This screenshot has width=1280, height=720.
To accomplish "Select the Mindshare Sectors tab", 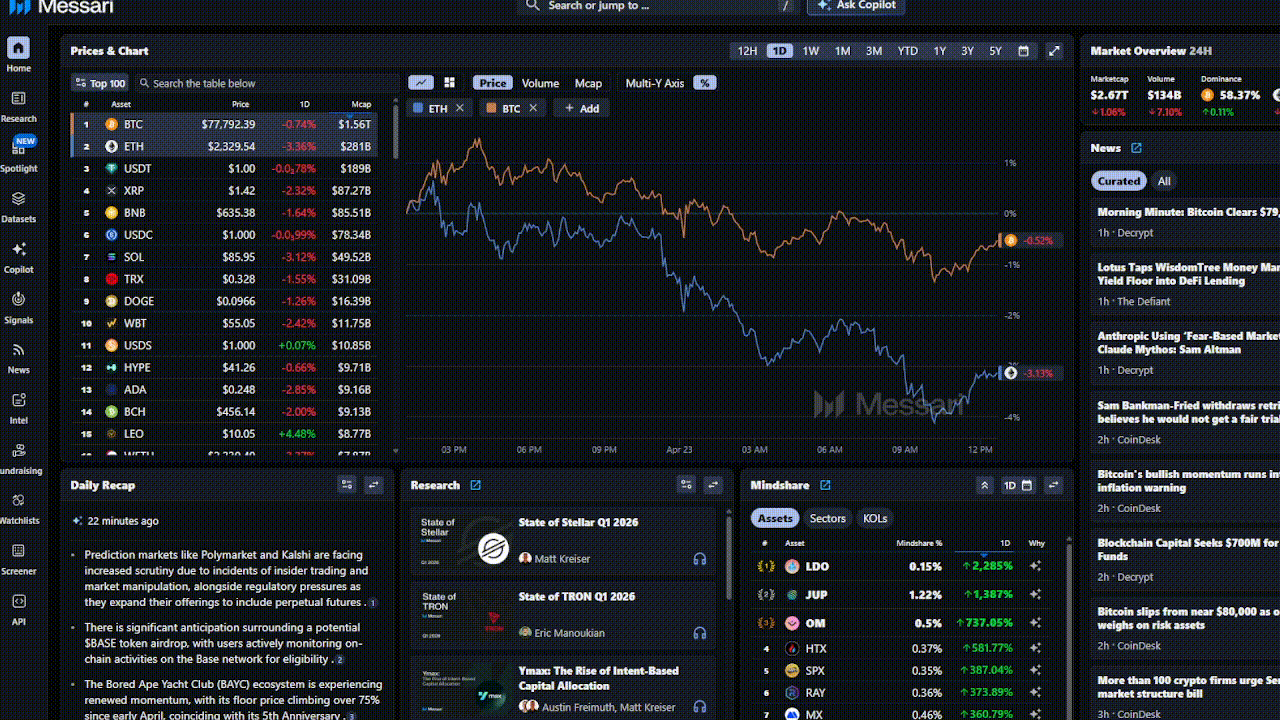I will [x=827, y=518].
